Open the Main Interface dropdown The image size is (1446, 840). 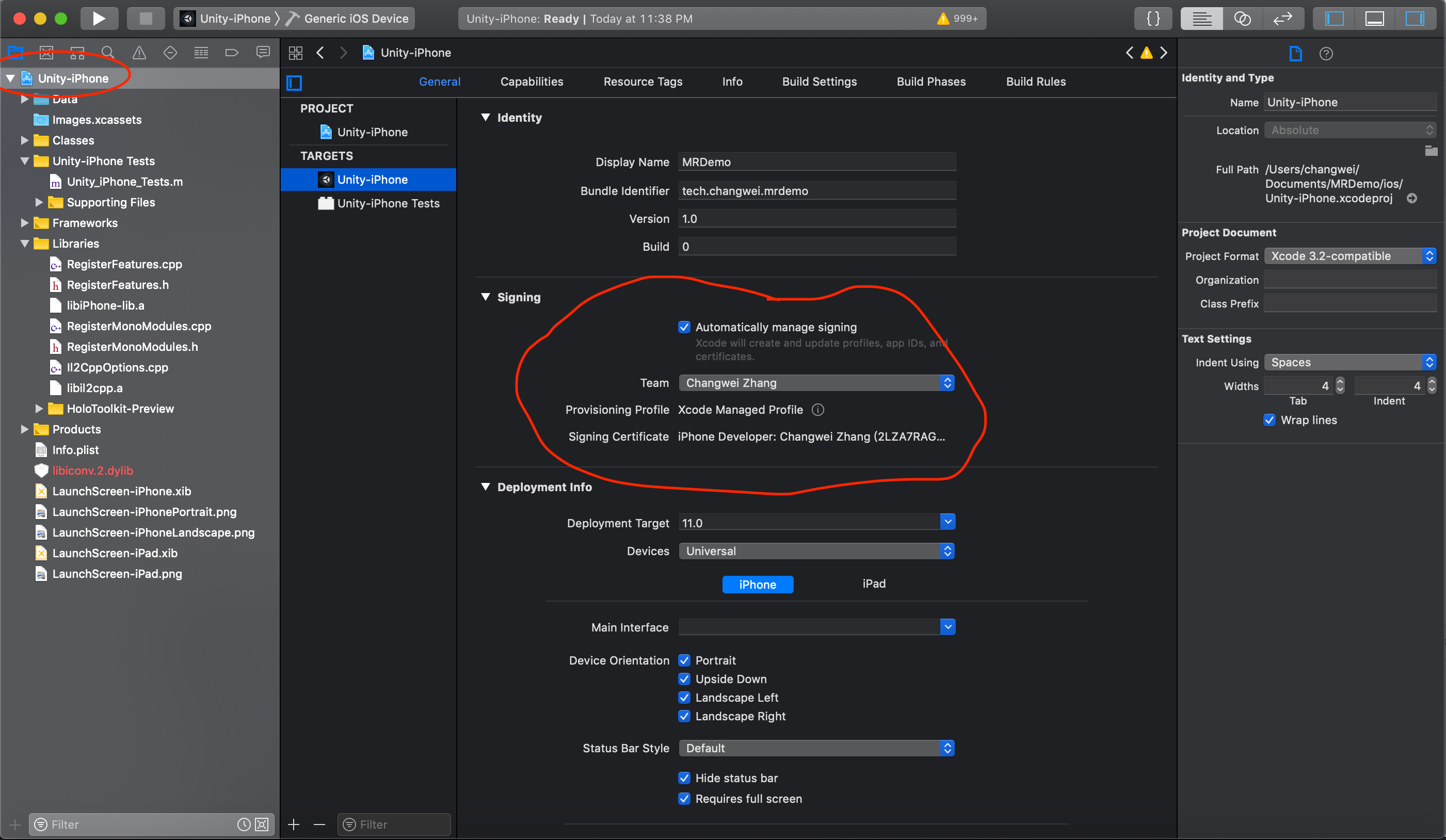click(947, 627)
